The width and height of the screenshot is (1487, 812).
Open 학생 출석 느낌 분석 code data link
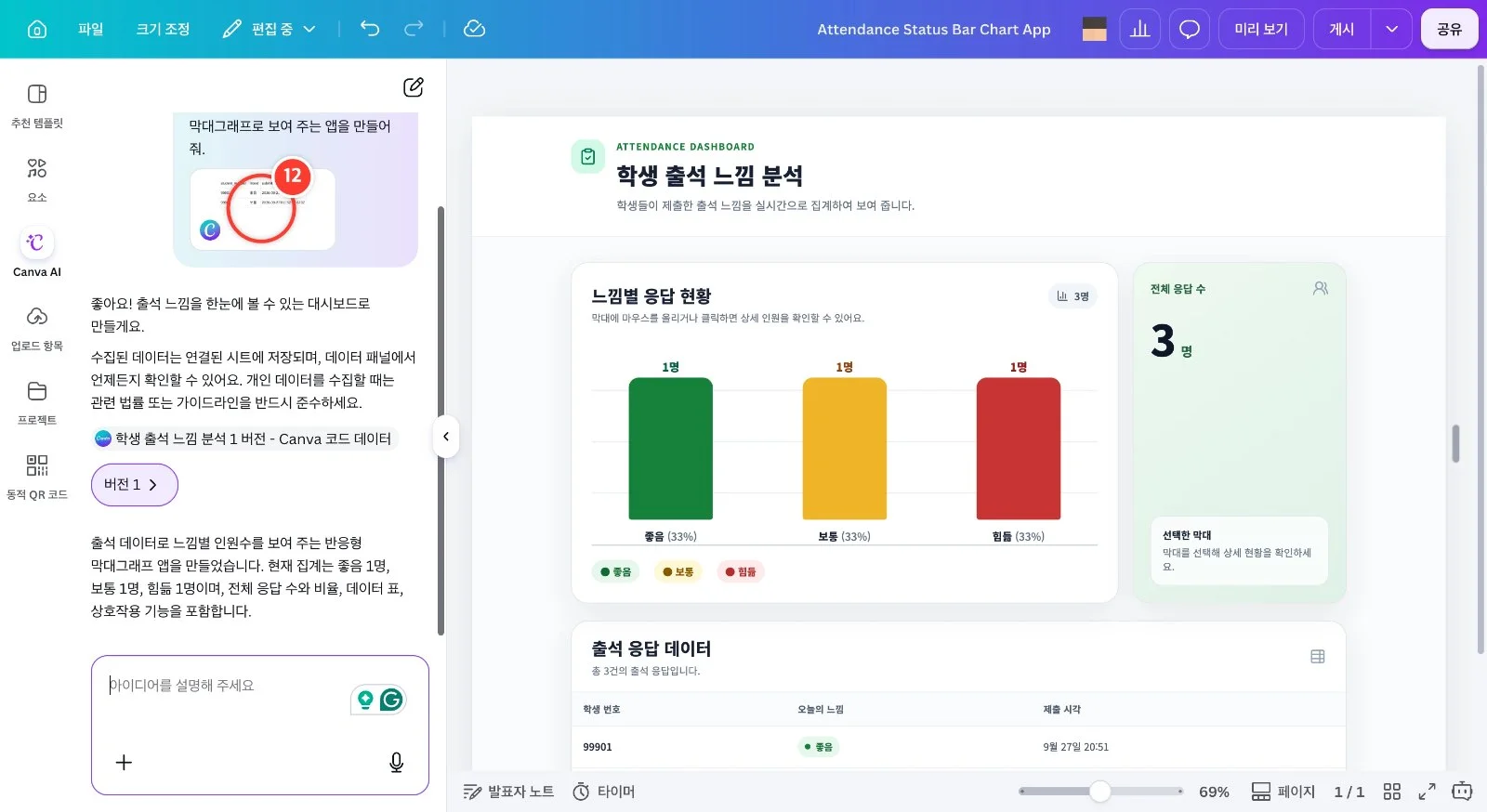244,439
